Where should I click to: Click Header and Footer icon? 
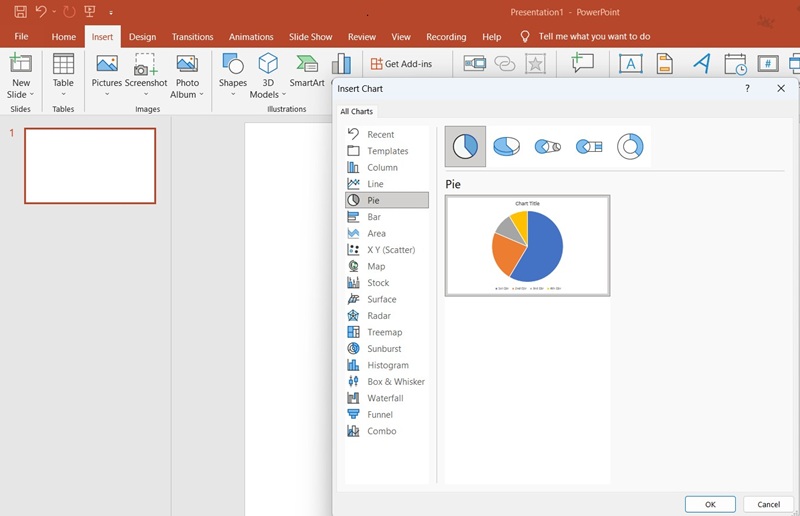[664, 64]
